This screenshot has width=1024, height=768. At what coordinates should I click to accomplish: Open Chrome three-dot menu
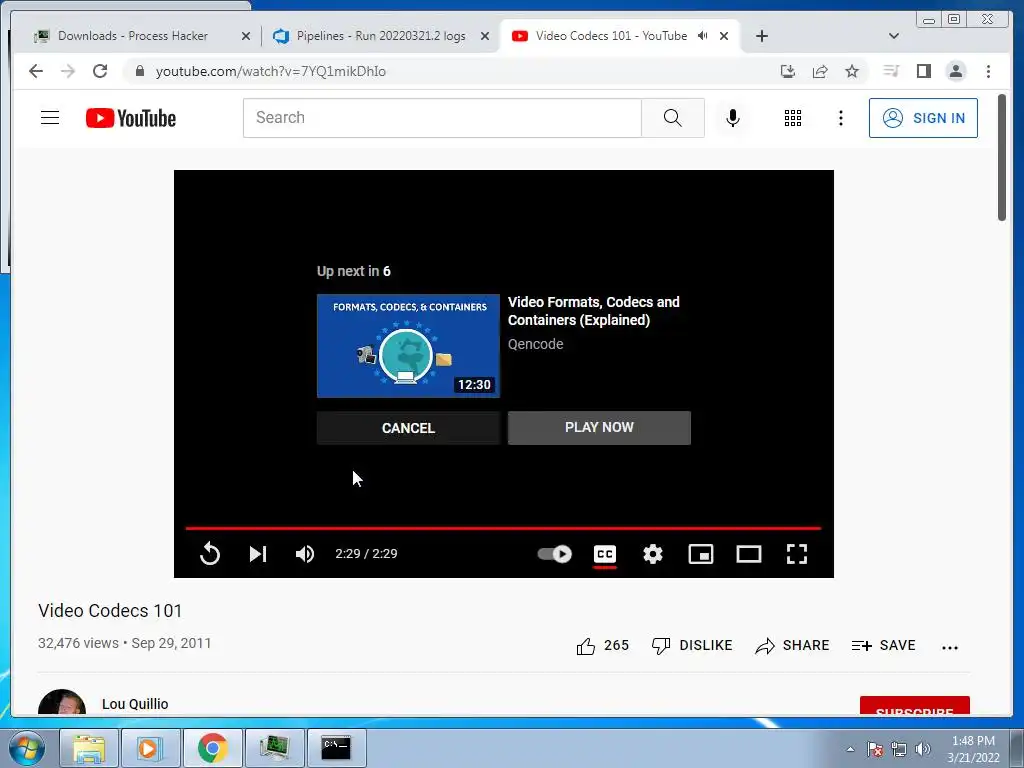(988, 71)
